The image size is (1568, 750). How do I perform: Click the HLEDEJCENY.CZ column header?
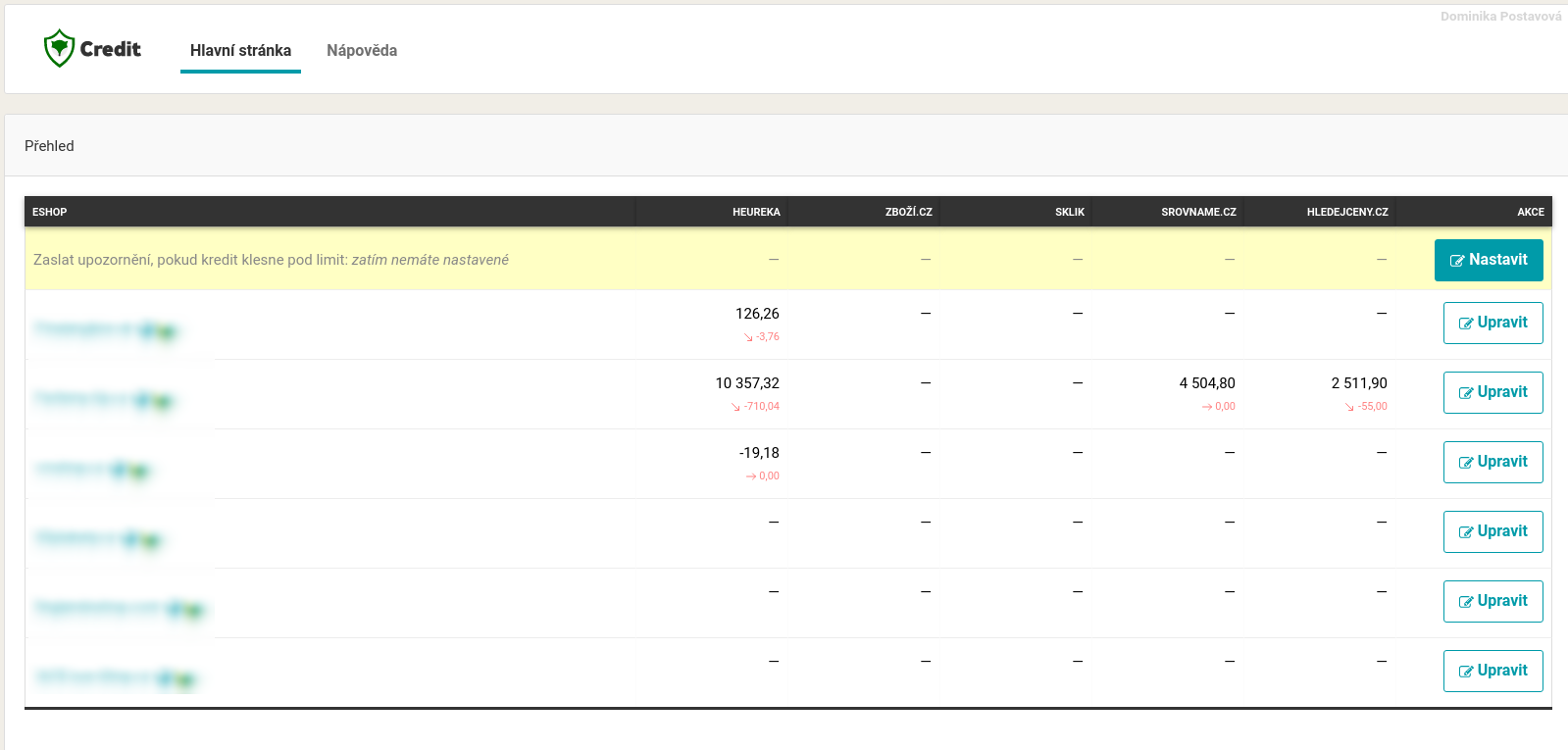coord(1346,212)
